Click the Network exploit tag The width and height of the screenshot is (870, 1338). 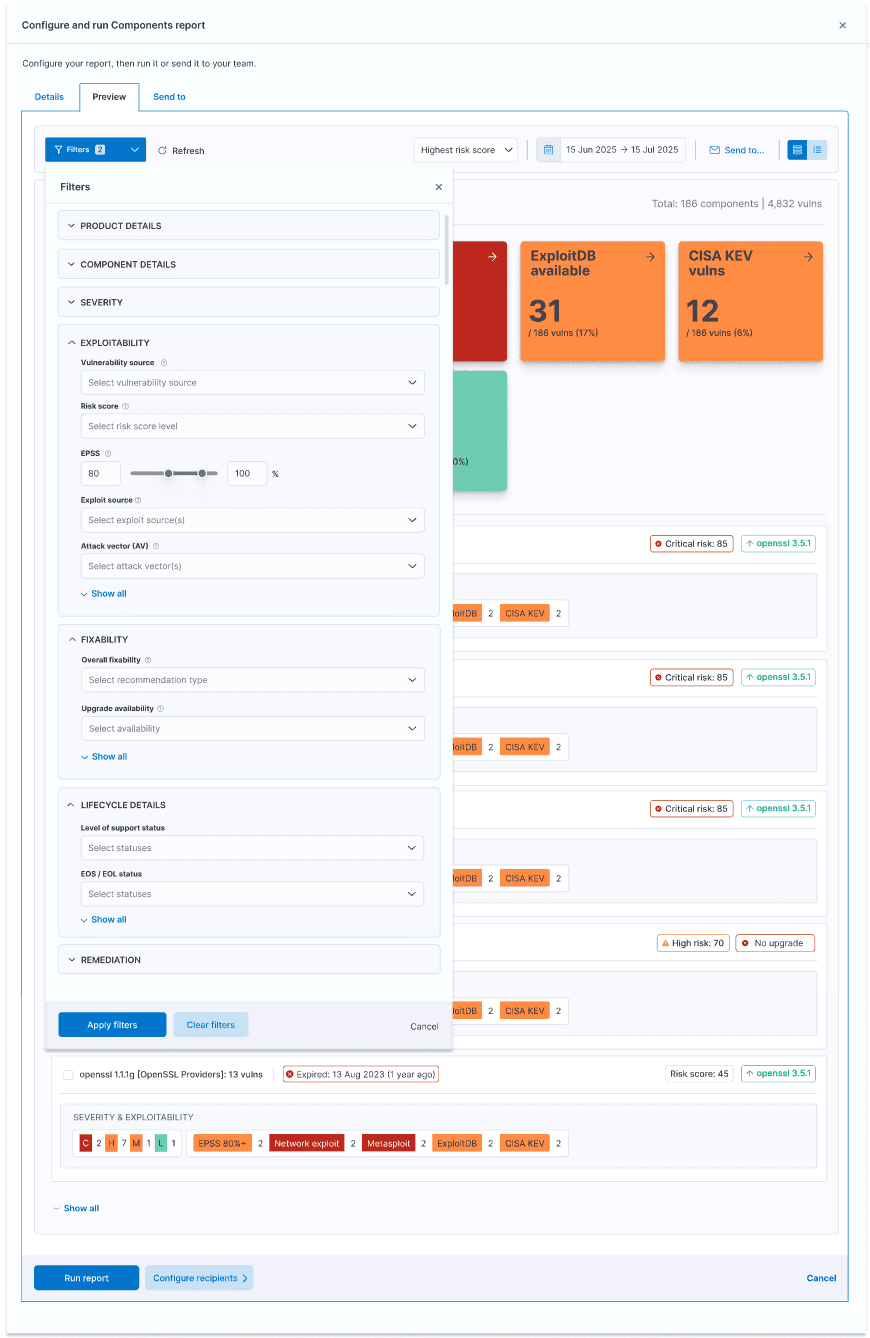(x=308, y=1143)
